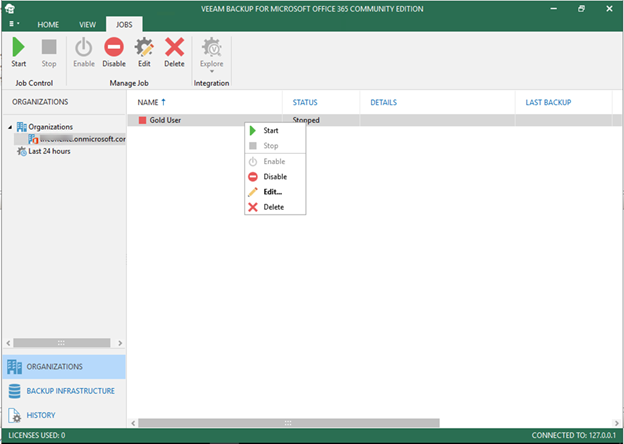The height and width of the screenshot is (444, 624).
Task: Open the BACKUP INFRASTRUCTURE navigation view
Action: [x=64, y=391]
